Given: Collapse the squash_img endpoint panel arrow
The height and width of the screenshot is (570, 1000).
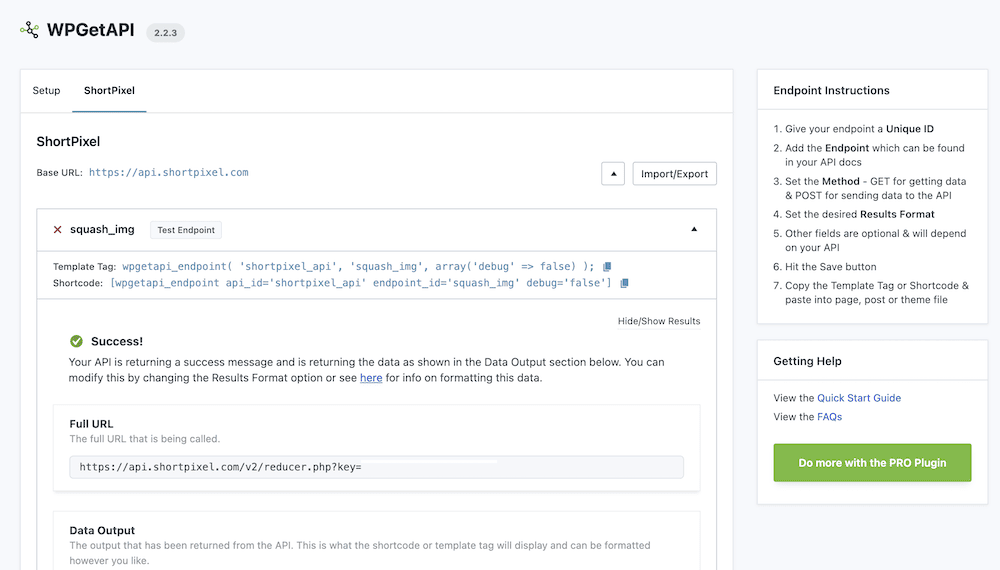Looking at the screenshot, I should click(x=694, y=230).
